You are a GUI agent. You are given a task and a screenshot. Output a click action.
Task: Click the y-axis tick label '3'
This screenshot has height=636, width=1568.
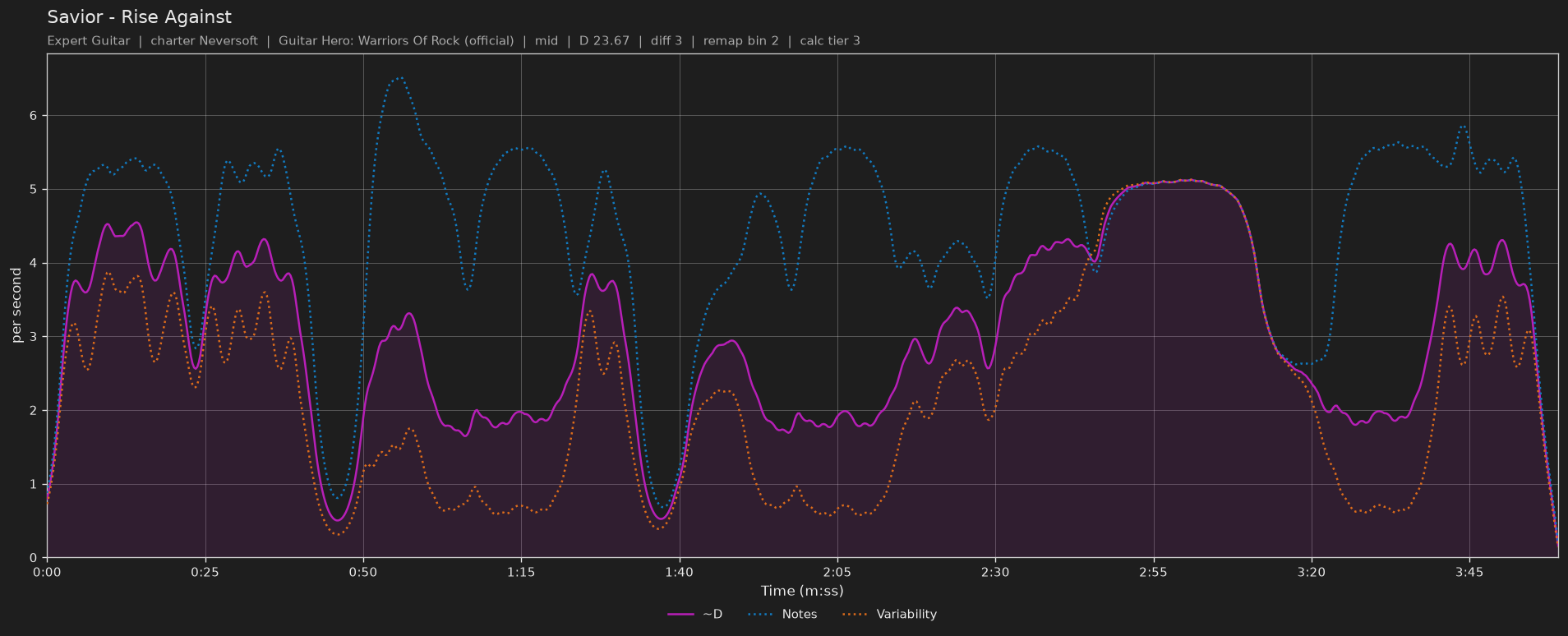[34, 337]
